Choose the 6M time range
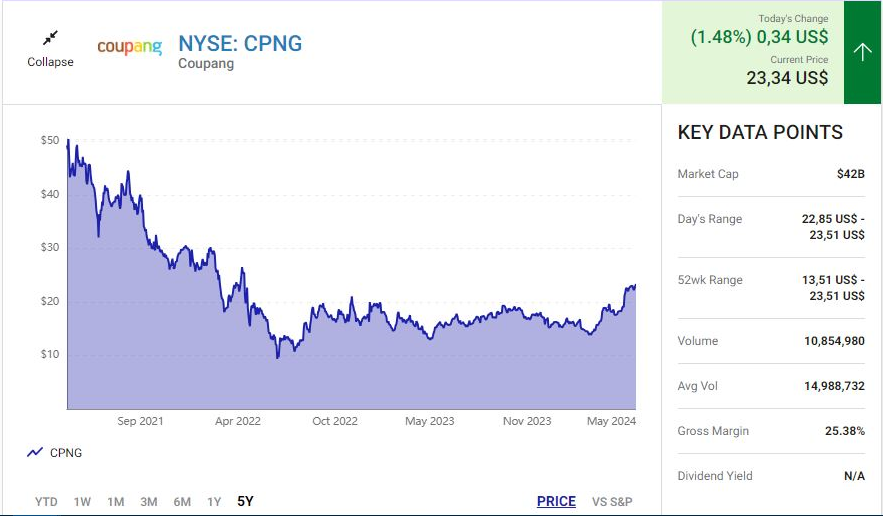The width and height of the screenshot is (885, 518). [x=182, y=502]
